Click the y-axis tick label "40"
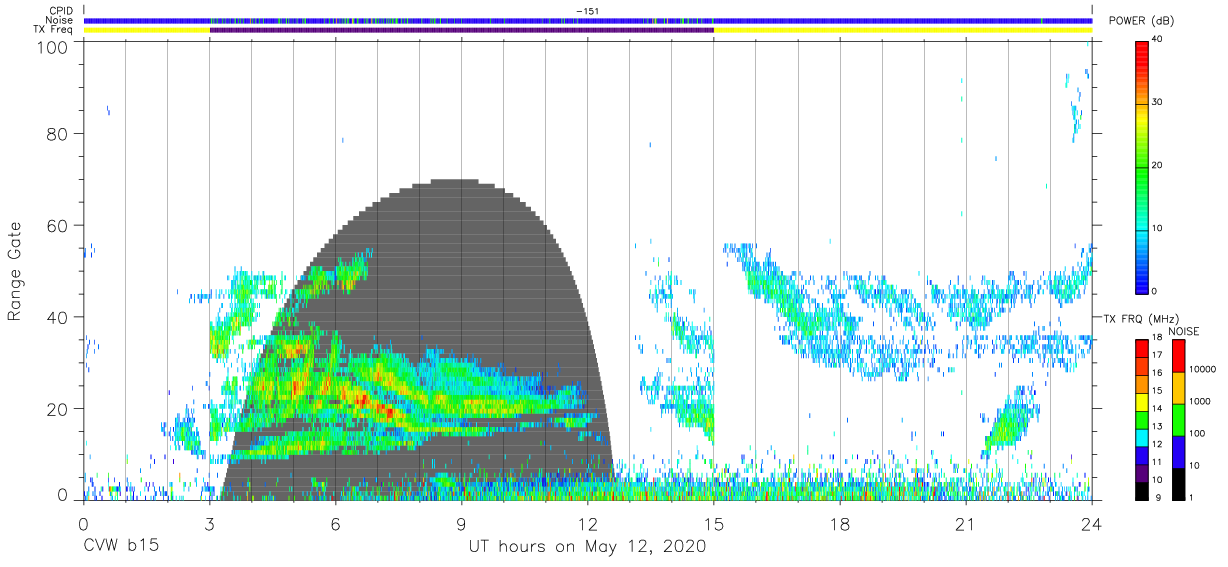This screenshot has width=1228, height=567. [x=59, y=318]
